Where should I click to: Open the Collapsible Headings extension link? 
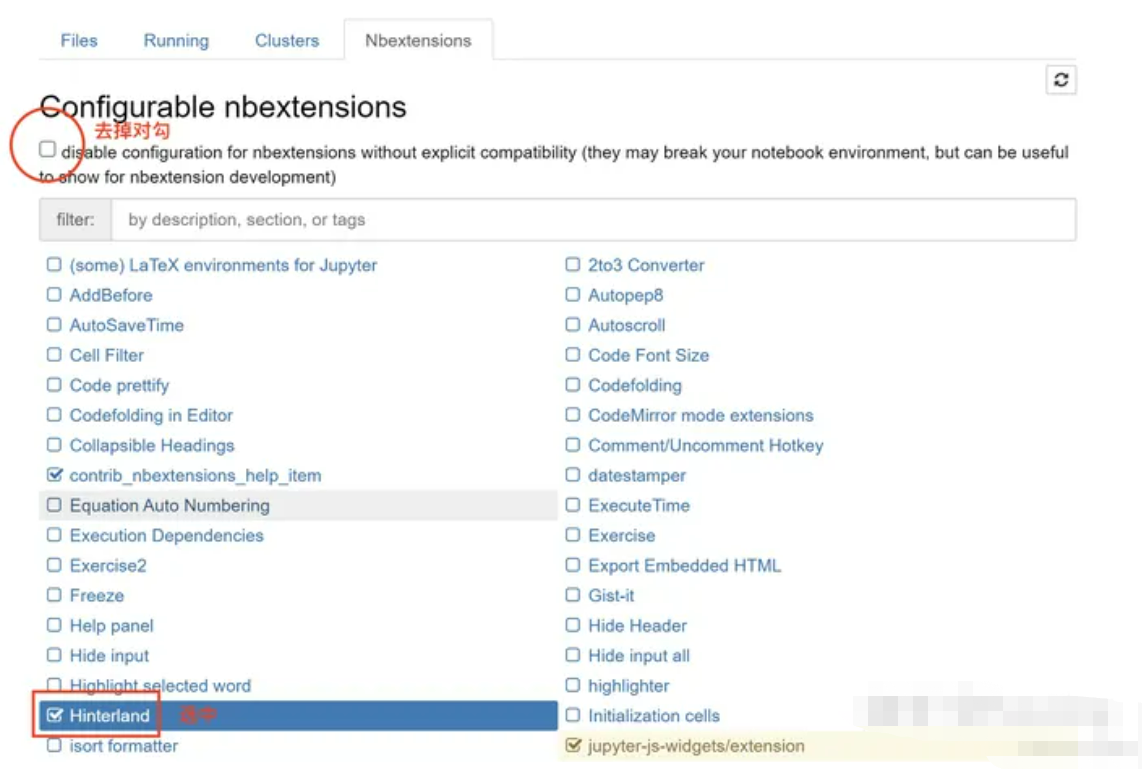pyautogui.click(x=152, y=446)
